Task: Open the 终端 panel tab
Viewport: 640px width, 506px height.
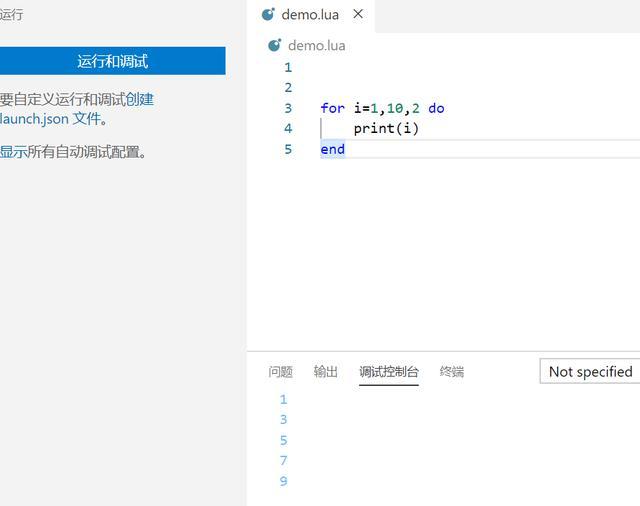Action: 451,372
